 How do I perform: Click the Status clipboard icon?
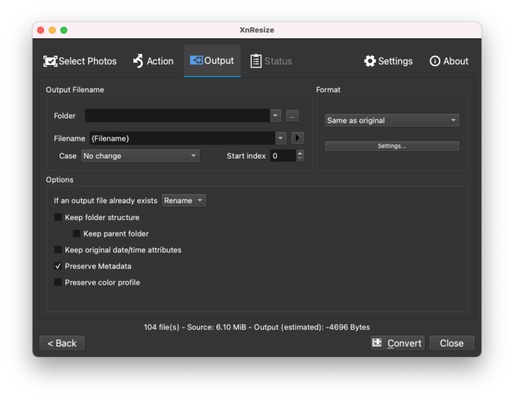256,61
